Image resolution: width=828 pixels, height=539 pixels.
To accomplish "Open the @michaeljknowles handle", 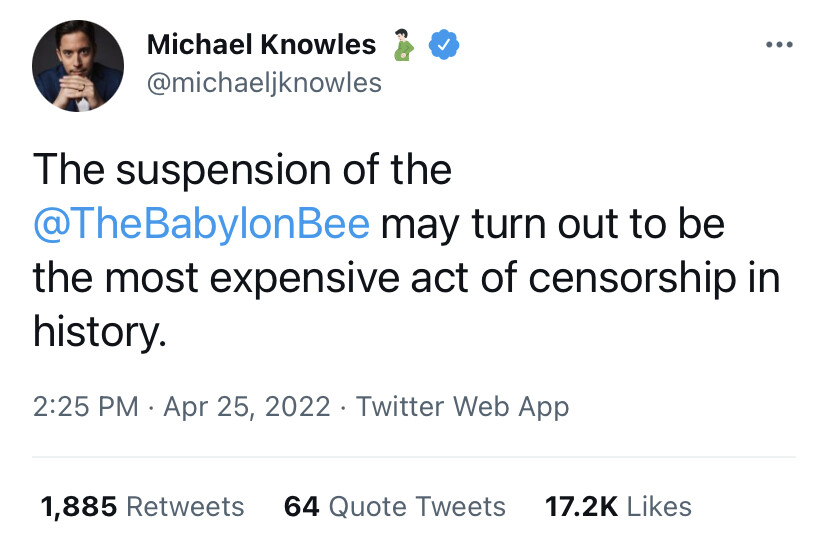I will point(264,83).
